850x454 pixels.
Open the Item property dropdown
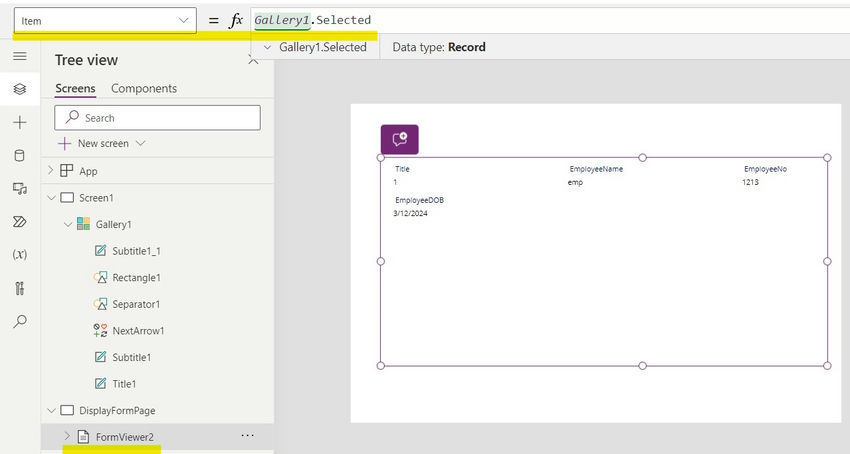point(105,21)
